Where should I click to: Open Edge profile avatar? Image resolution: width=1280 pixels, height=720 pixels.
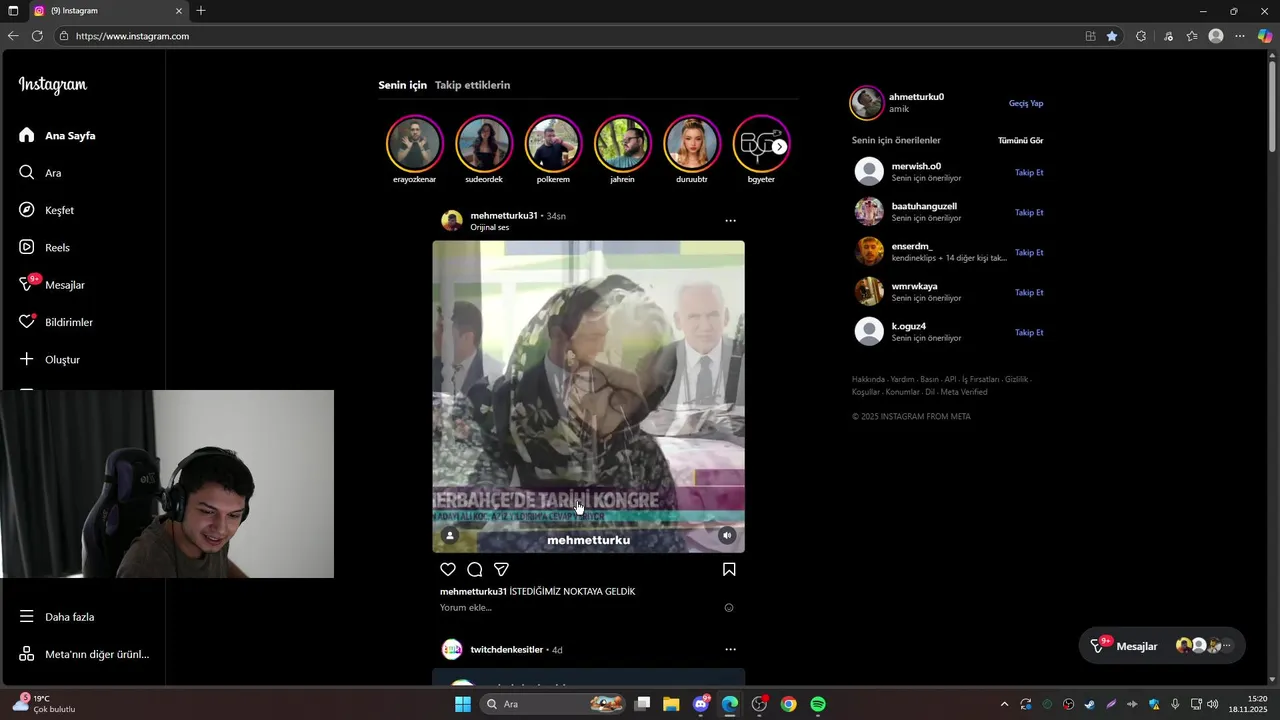(x=1216, y=36)
